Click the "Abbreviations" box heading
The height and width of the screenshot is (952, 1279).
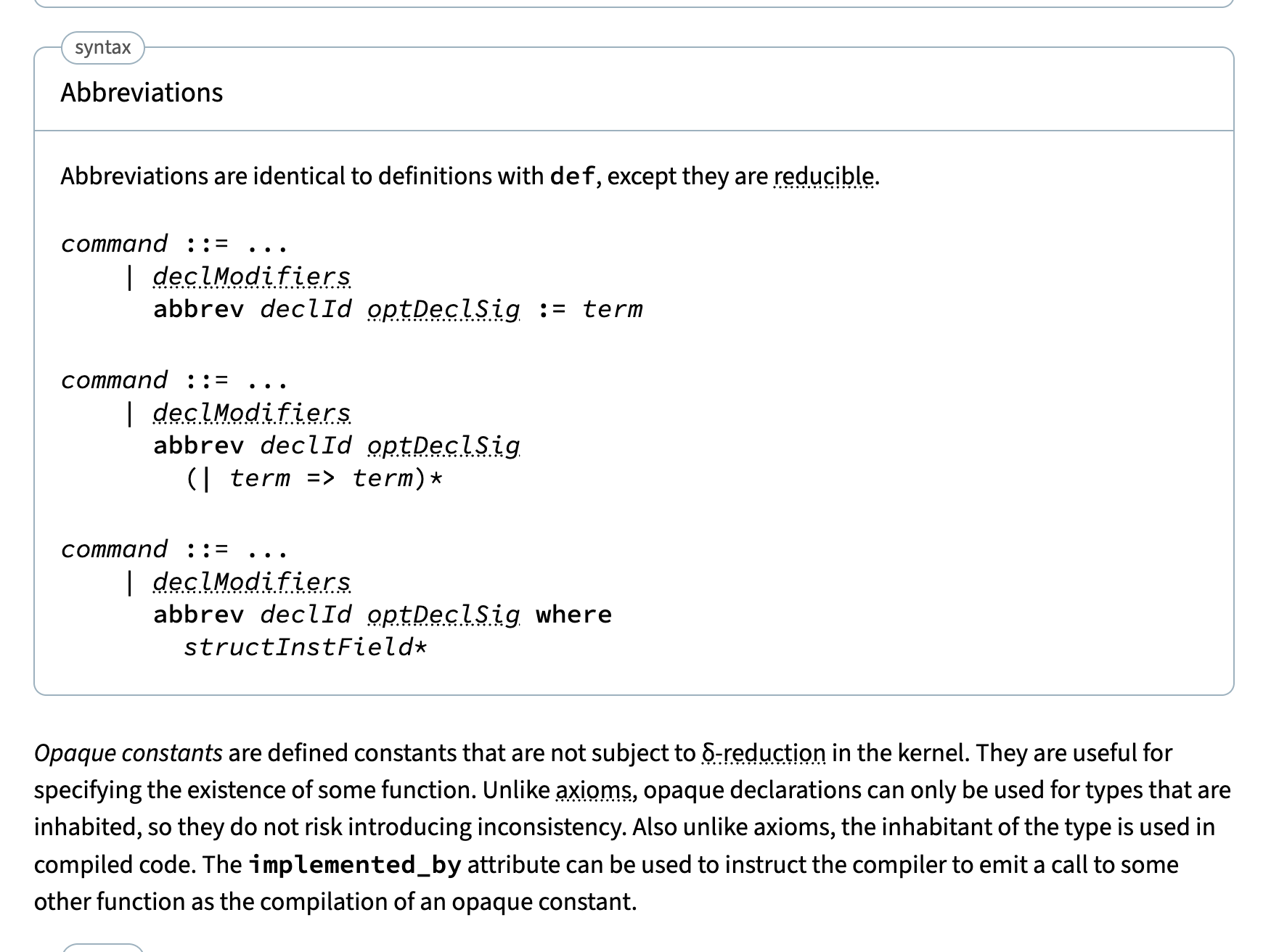tap(142, 93)
